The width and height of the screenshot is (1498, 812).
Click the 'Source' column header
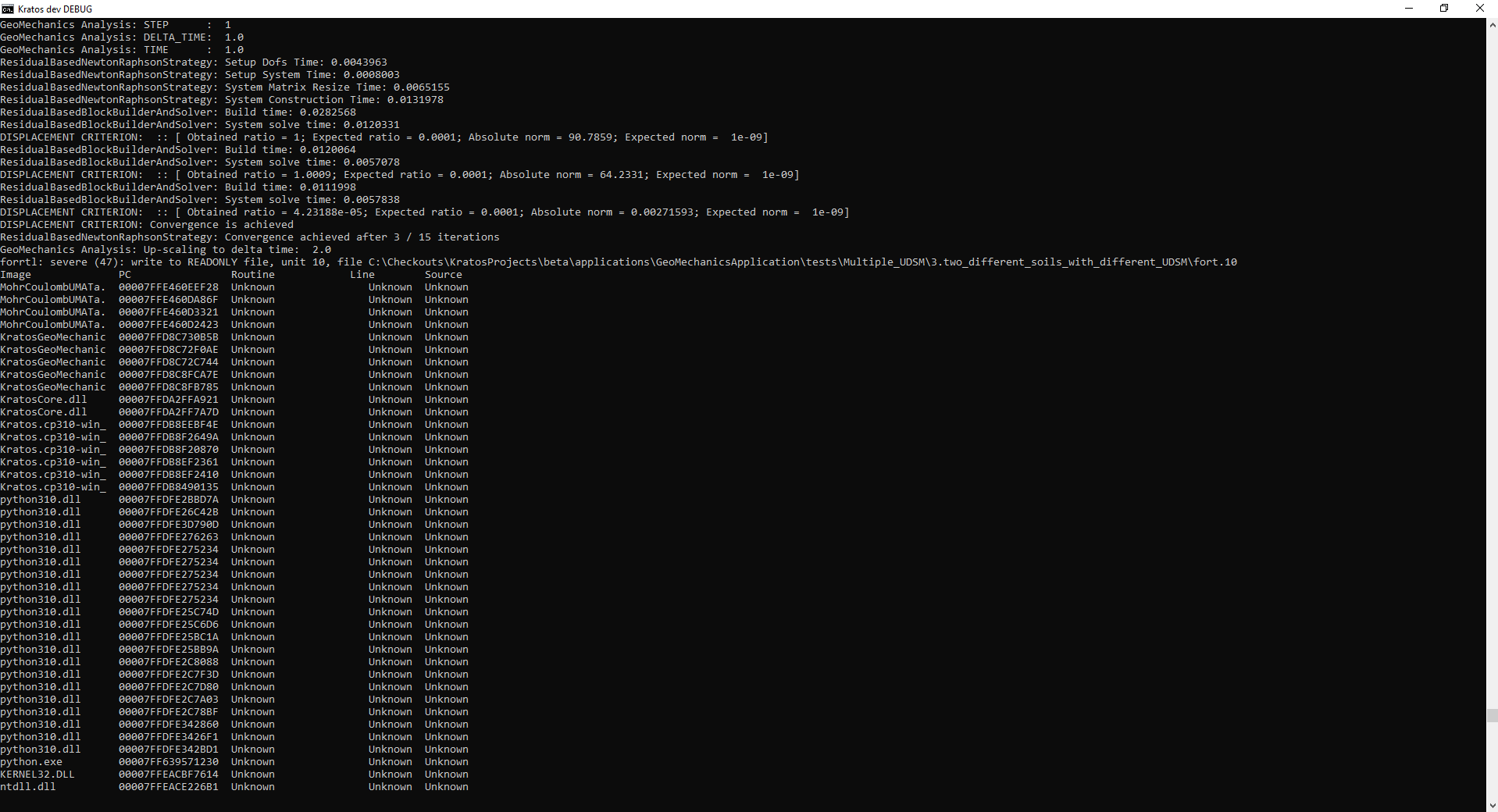coord(444,275)
